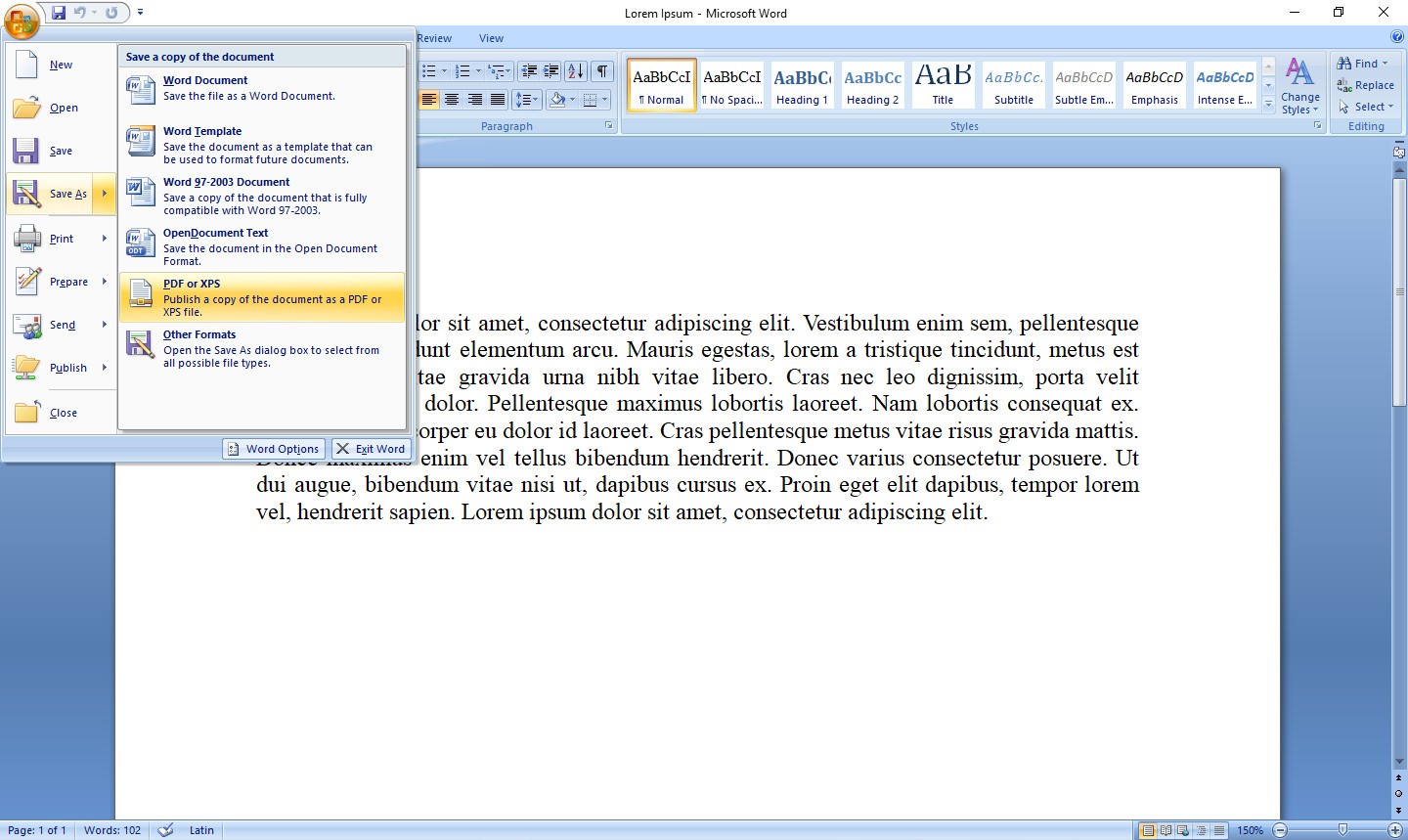
Task: Open the Line Spacing dropdown
Action: point(528,100)
